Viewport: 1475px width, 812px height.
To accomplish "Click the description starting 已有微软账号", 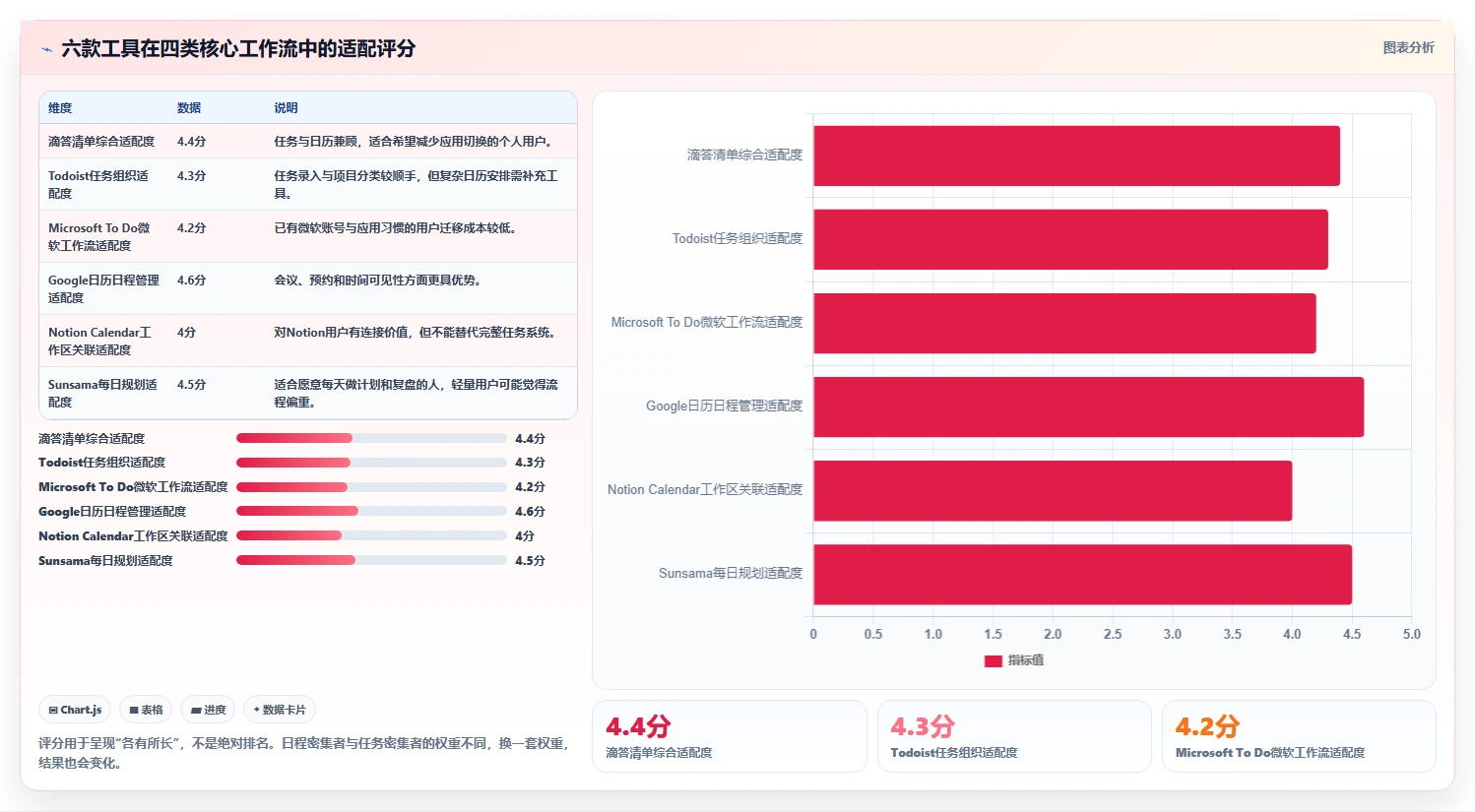I will pyautogui.click(x=396, y=228).
